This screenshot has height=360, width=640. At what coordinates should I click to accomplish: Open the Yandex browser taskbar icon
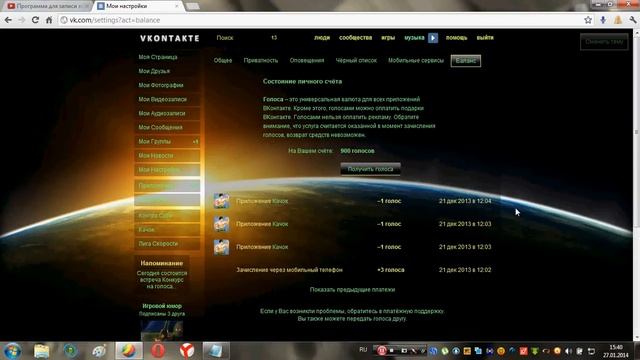point(187,351)
